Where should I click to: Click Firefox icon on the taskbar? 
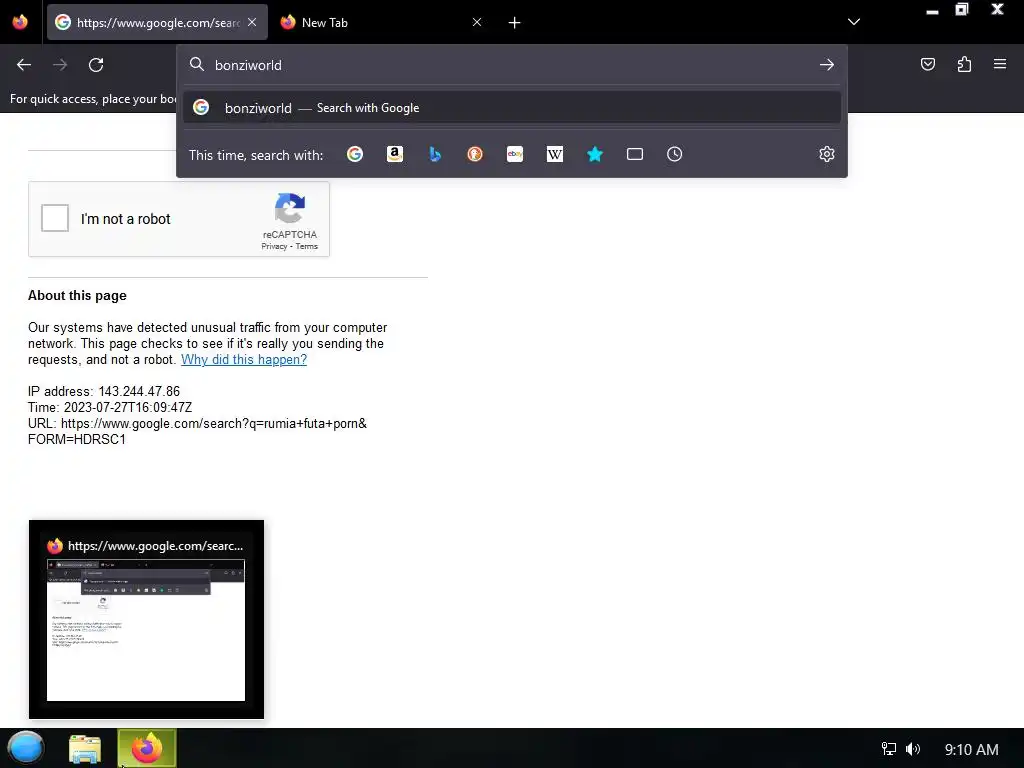pos(147,748)
